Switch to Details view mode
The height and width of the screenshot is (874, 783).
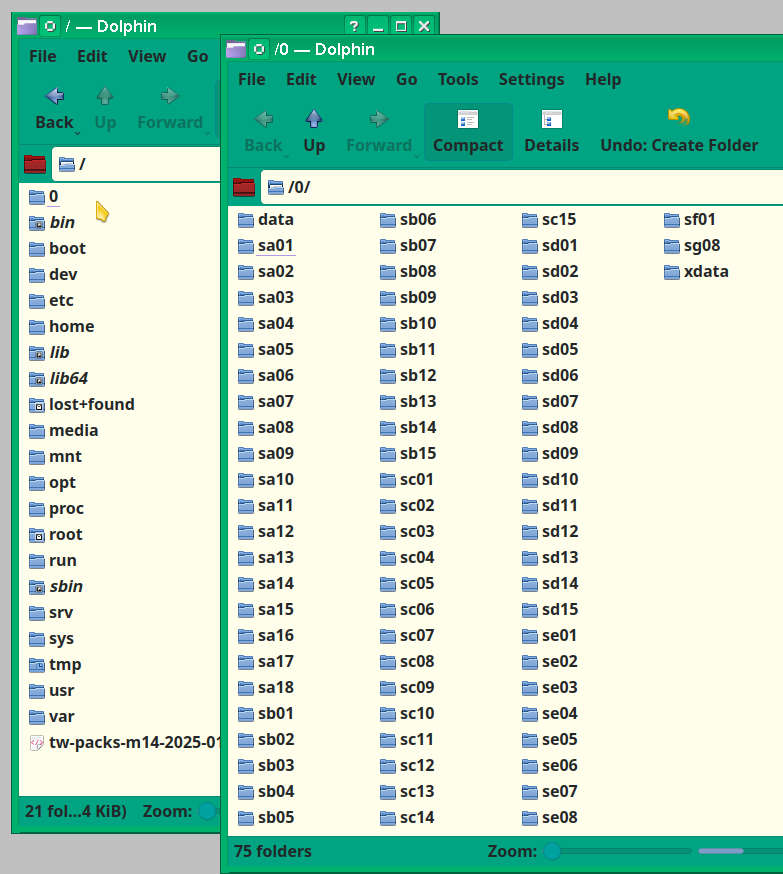(x=552, y=132)
